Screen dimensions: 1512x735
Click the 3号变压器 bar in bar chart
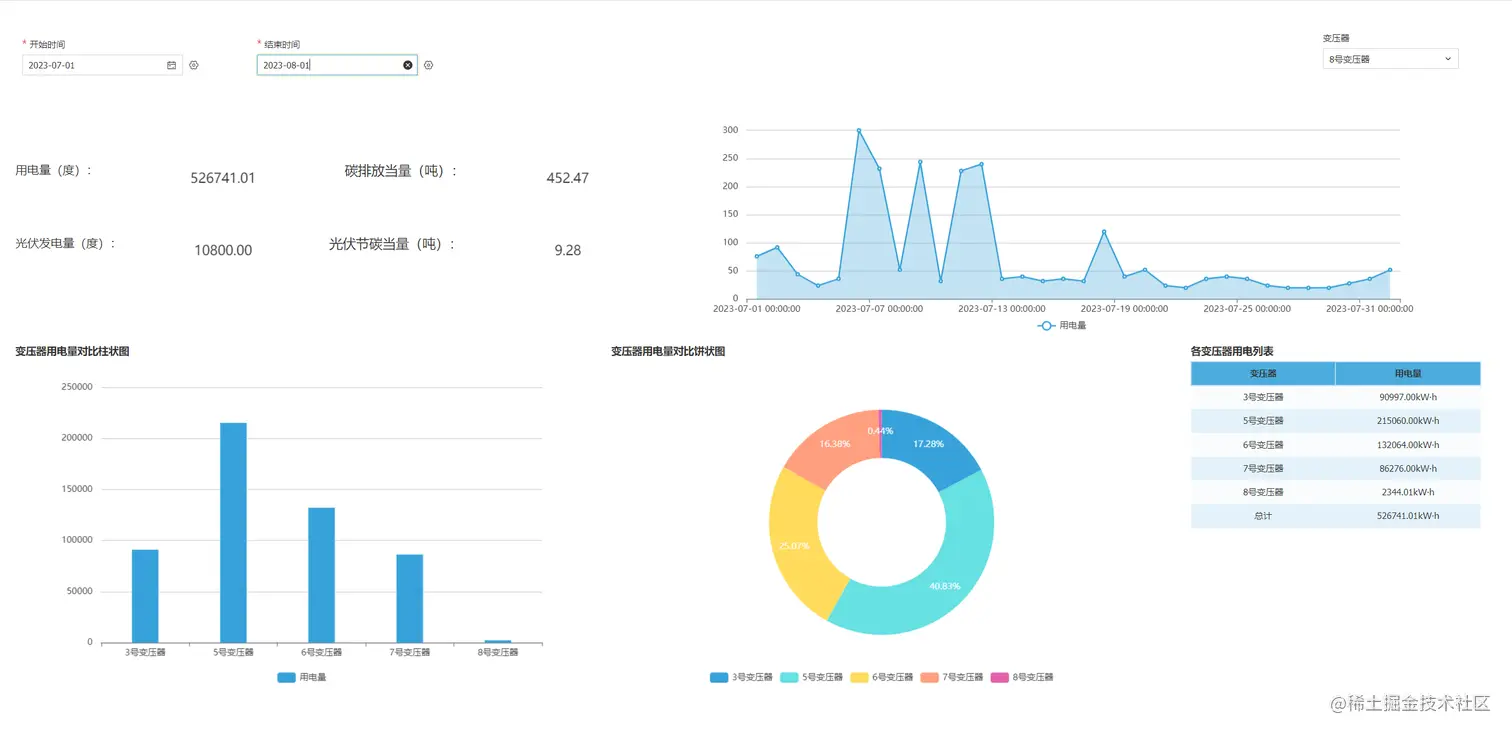(145, 596)
